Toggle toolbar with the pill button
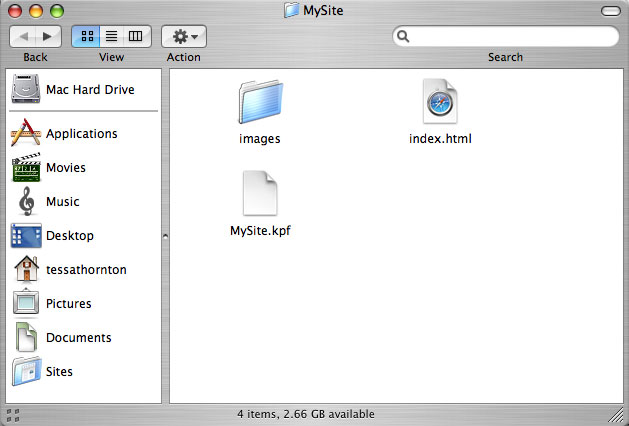Viewport: 629px width, 426px height. tap(611, 11)
